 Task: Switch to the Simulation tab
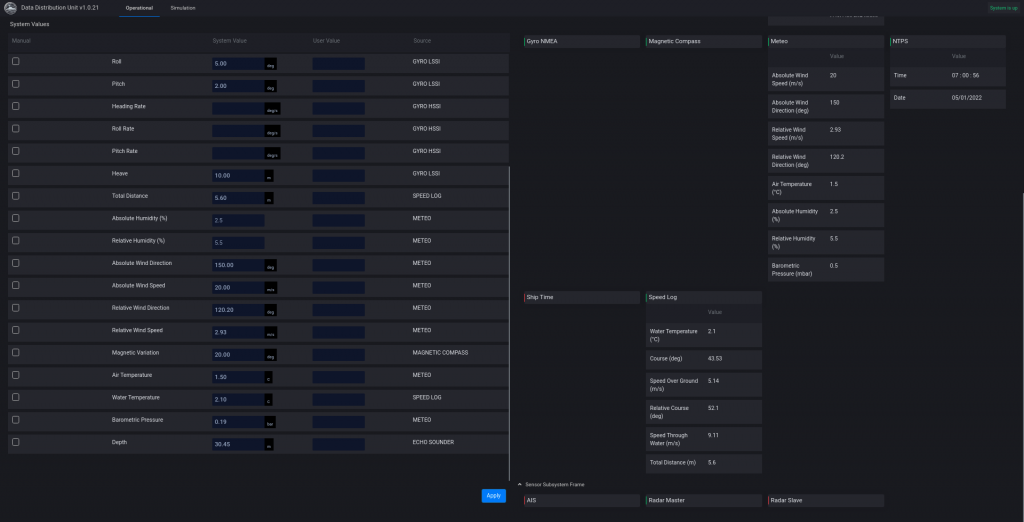click(x=183, y=8)
